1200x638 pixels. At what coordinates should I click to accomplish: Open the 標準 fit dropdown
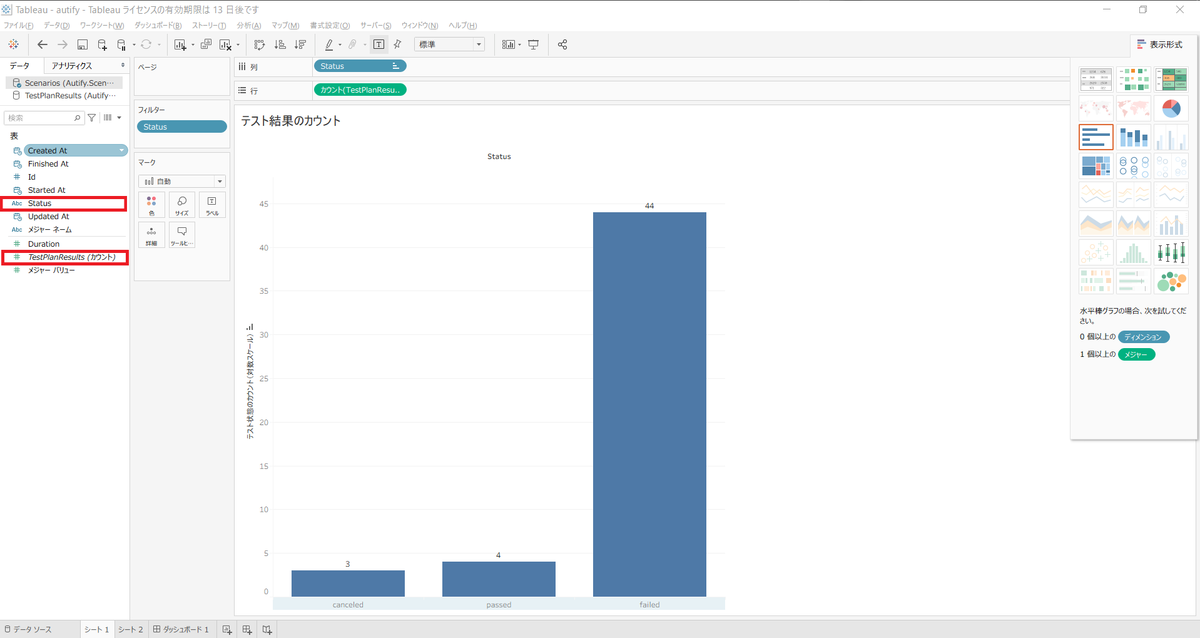pyautogui.click(x=449, y=44)
